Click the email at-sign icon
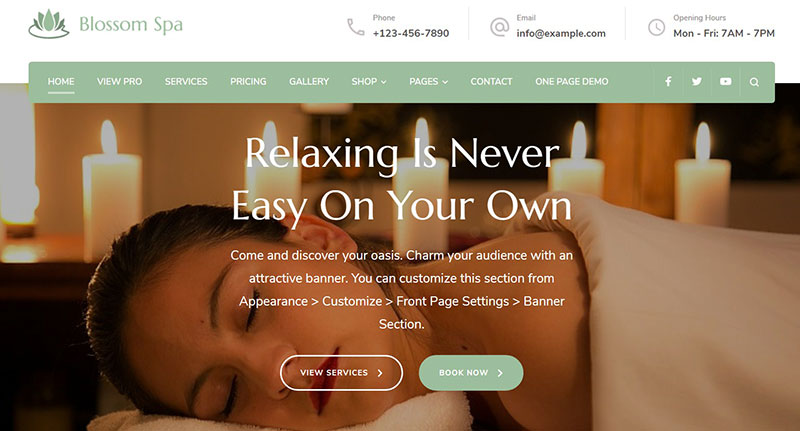Viewport: 800px width, 431px height. tap(499, 27)
